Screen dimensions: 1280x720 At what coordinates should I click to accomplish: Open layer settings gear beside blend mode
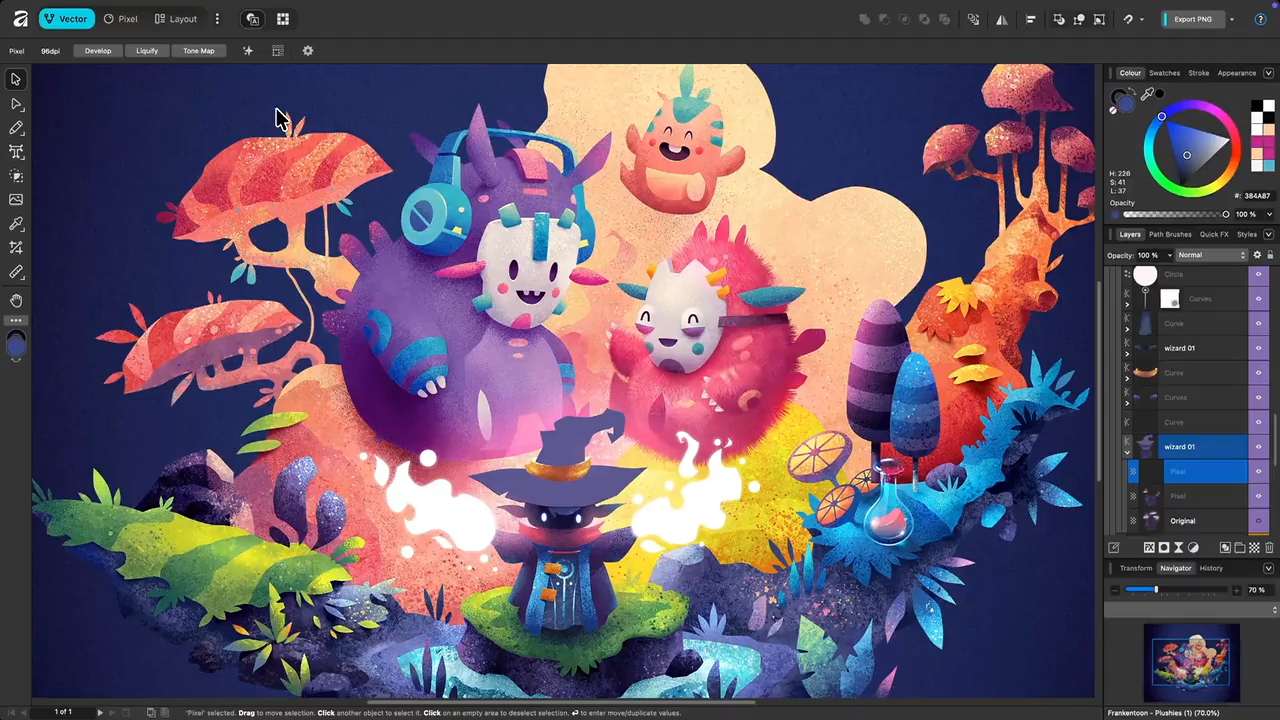(x=1257, y=255)
